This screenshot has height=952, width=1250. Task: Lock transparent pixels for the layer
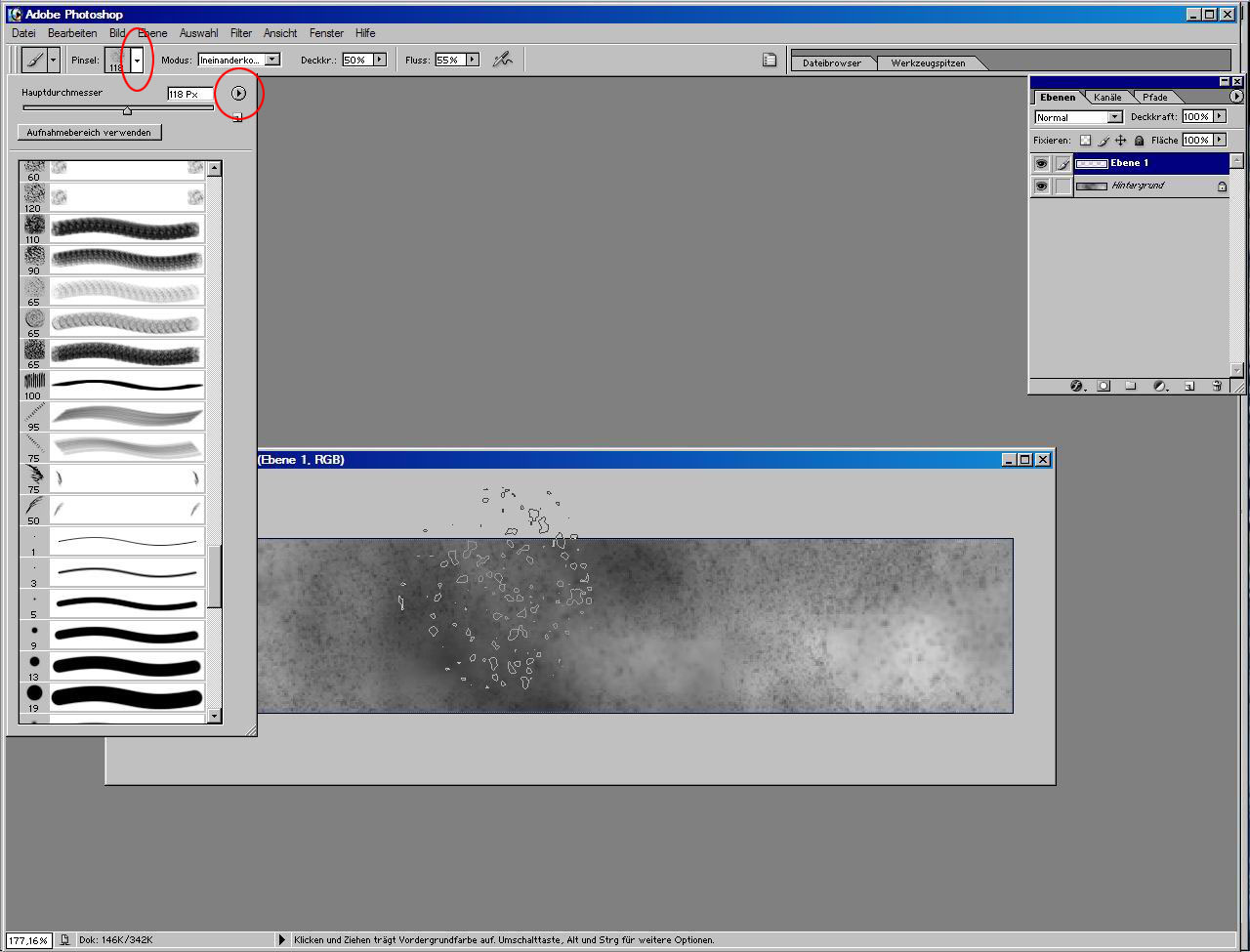pos(1085,141)
